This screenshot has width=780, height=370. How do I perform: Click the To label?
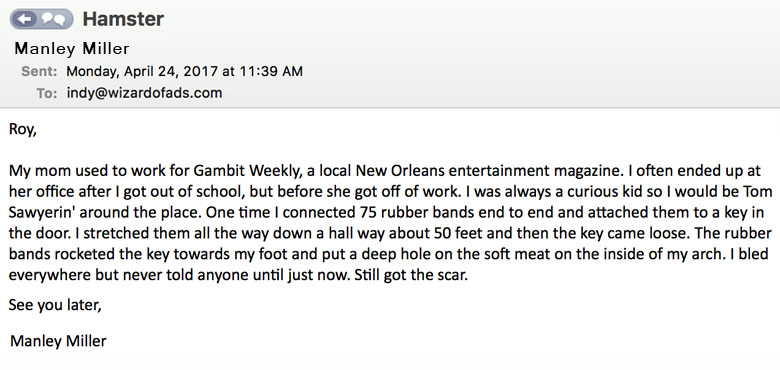click(x=47, y=93)
